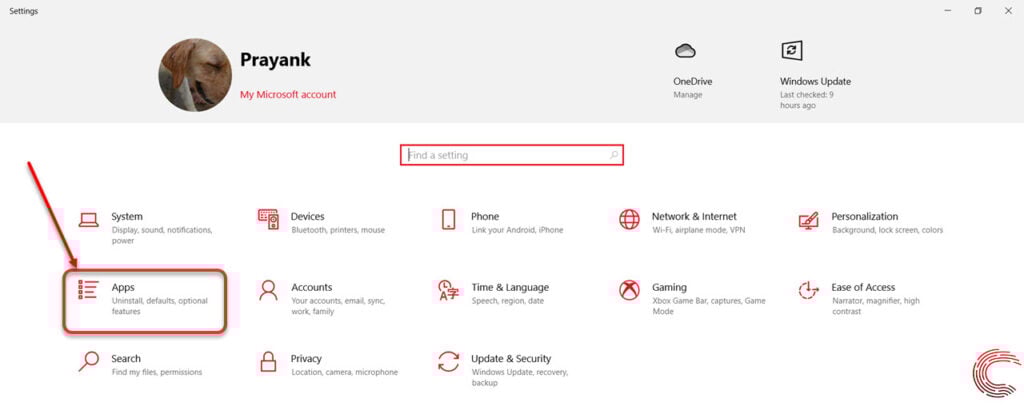
Task: Click the OneDrive Manage link
Action: pyautogui.click(x=688, y=95)
